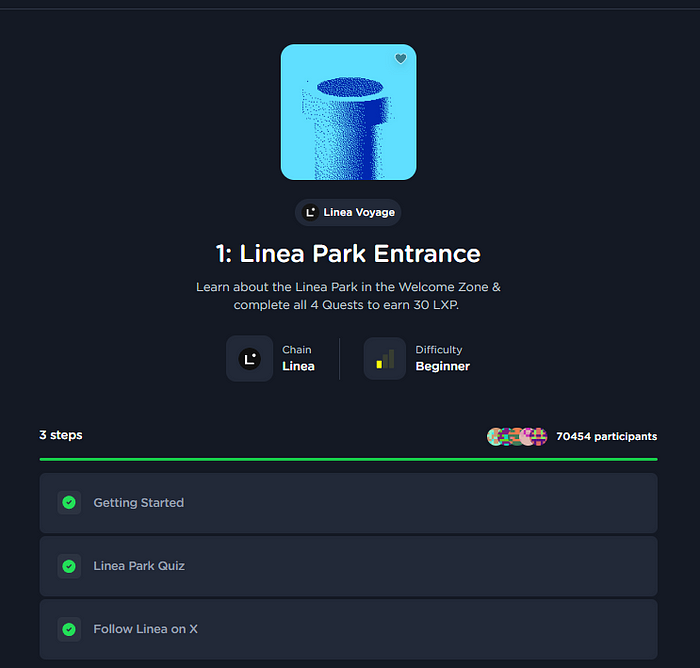Click the Linea chain logo icon
The image size is (700, 668).
[x=250, y=359]
